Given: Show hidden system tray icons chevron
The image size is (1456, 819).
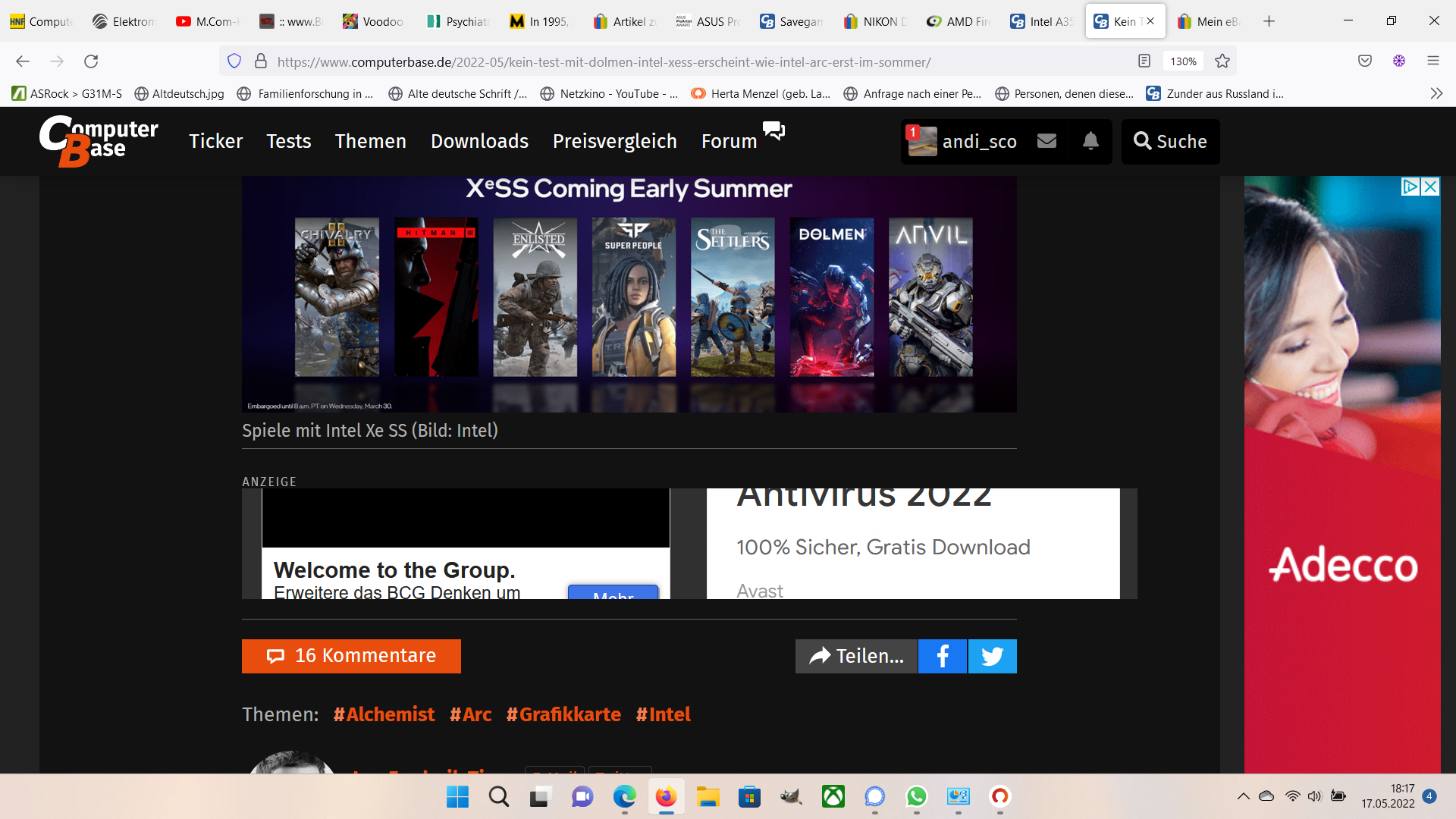Looking at the screenshot, I should 1243,796.
